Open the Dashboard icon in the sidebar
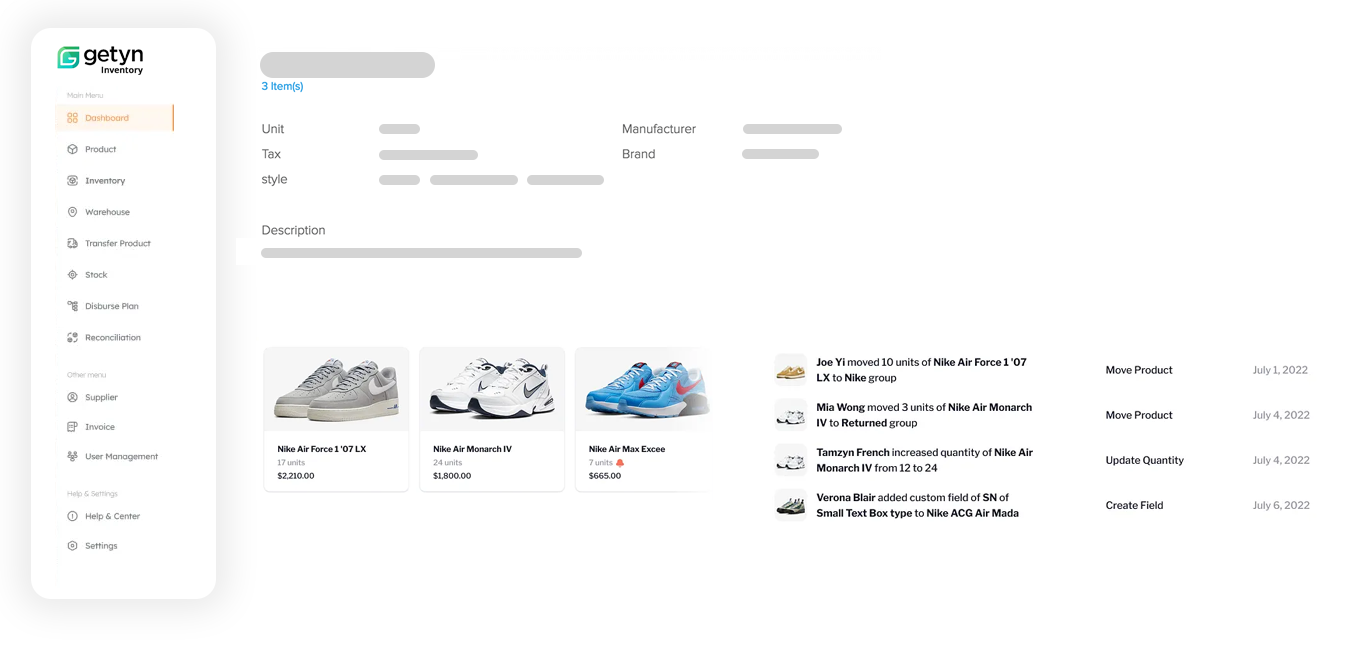This screenshot has width=1360, height=646. click(72, 118)
